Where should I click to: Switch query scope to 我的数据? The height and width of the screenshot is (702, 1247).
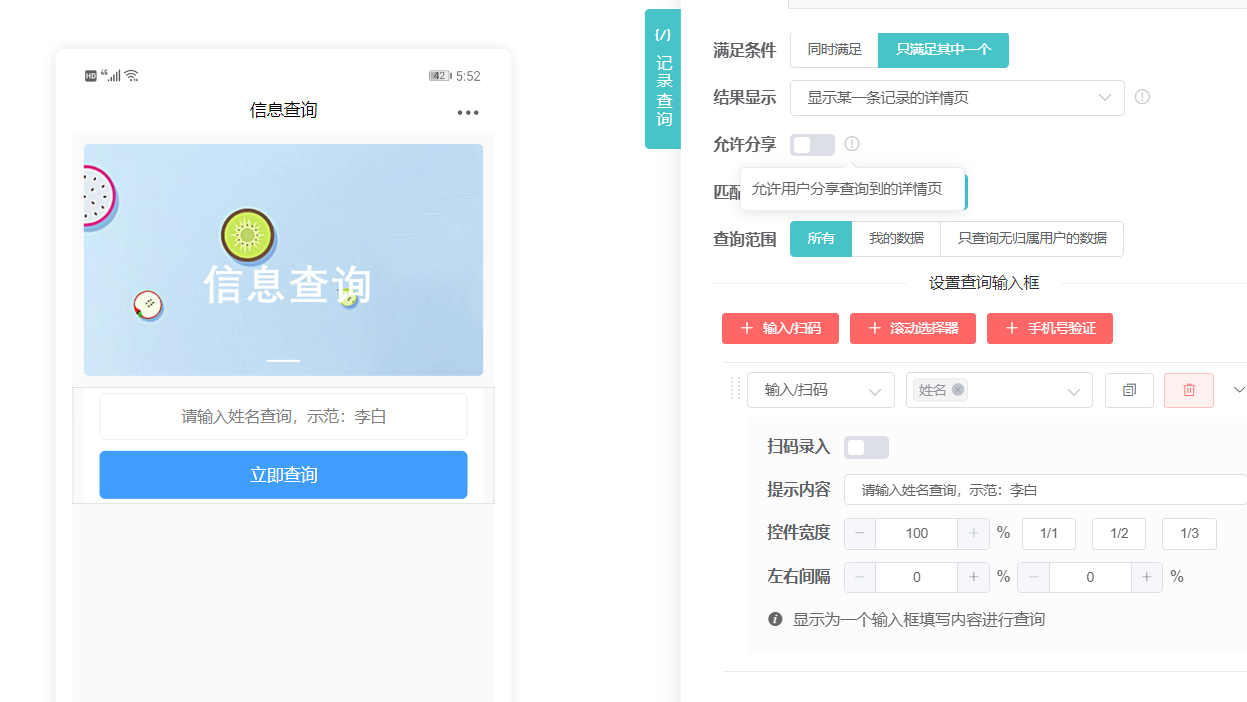pyautogui.click(x=896, y=239)
